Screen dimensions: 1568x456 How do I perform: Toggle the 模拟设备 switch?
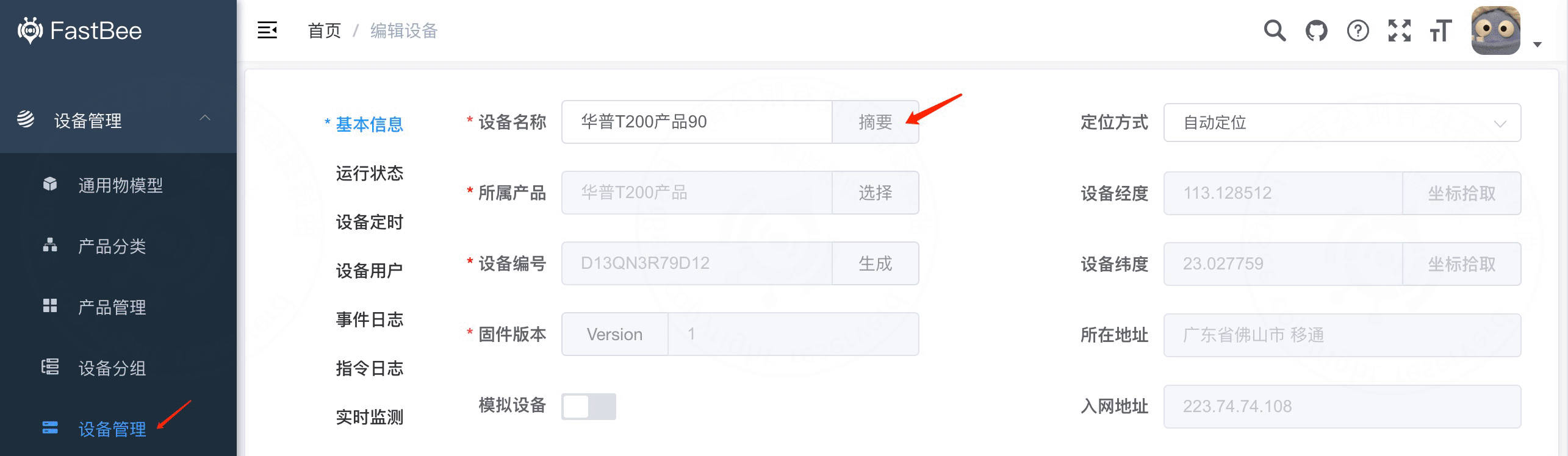pos(588,406)
